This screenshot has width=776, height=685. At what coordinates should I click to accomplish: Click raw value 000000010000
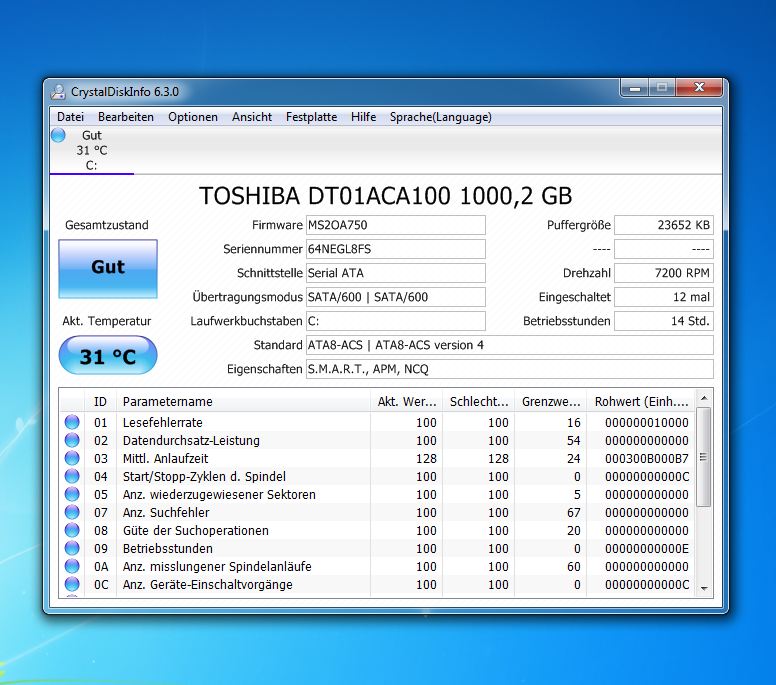[646, 423]
